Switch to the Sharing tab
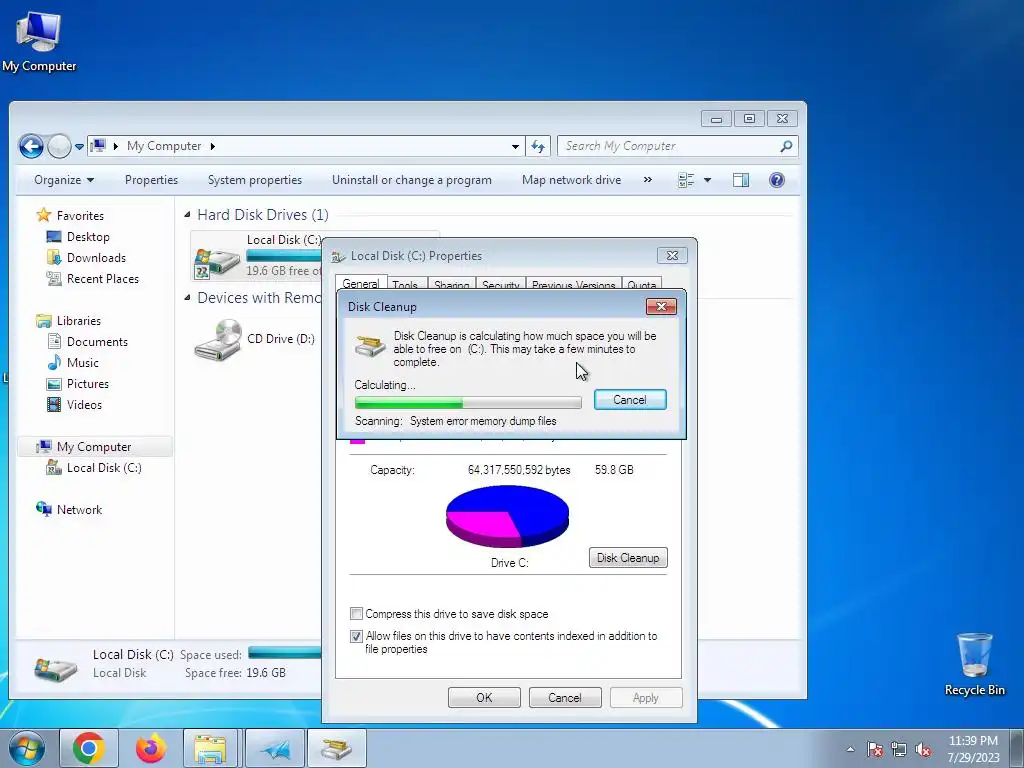Viewport: 1024px width, 768px height. (452, 285)
